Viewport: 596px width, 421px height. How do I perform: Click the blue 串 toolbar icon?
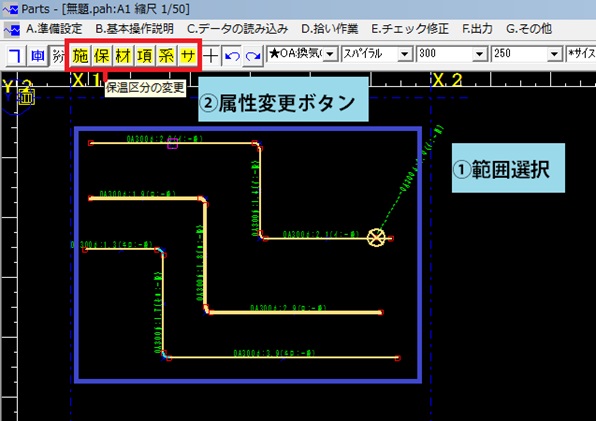click(37, 56)
